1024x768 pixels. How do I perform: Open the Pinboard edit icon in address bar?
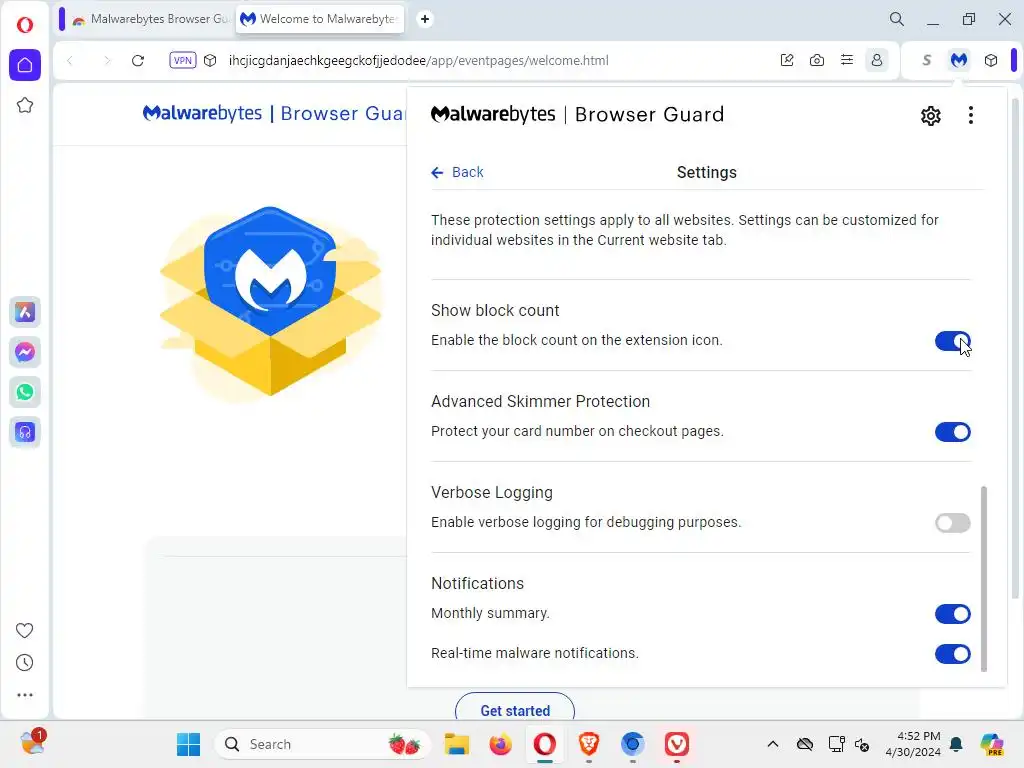coord(787,60)
